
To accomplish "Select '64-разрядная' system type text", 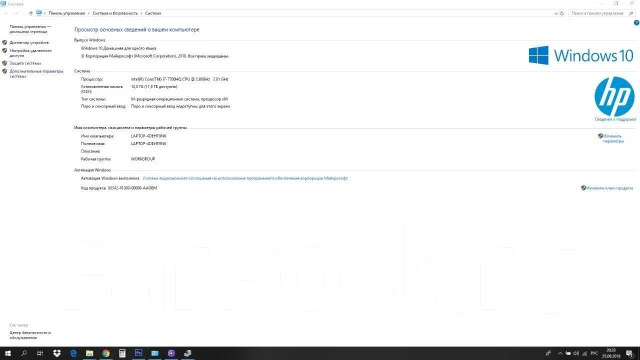I will click(x=179, y=99).
